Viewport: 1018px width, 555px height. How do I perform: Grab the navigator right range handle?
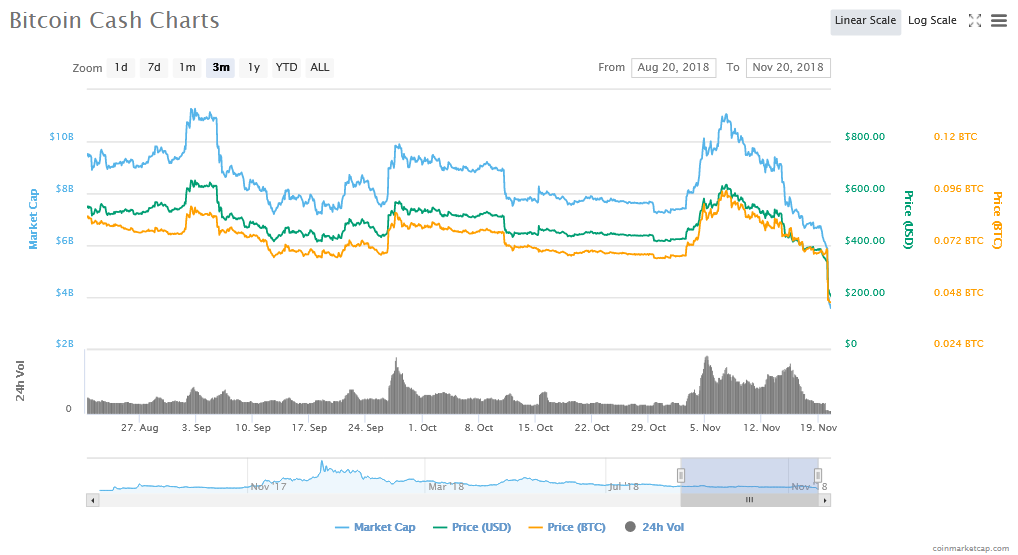tap(818, 476)
